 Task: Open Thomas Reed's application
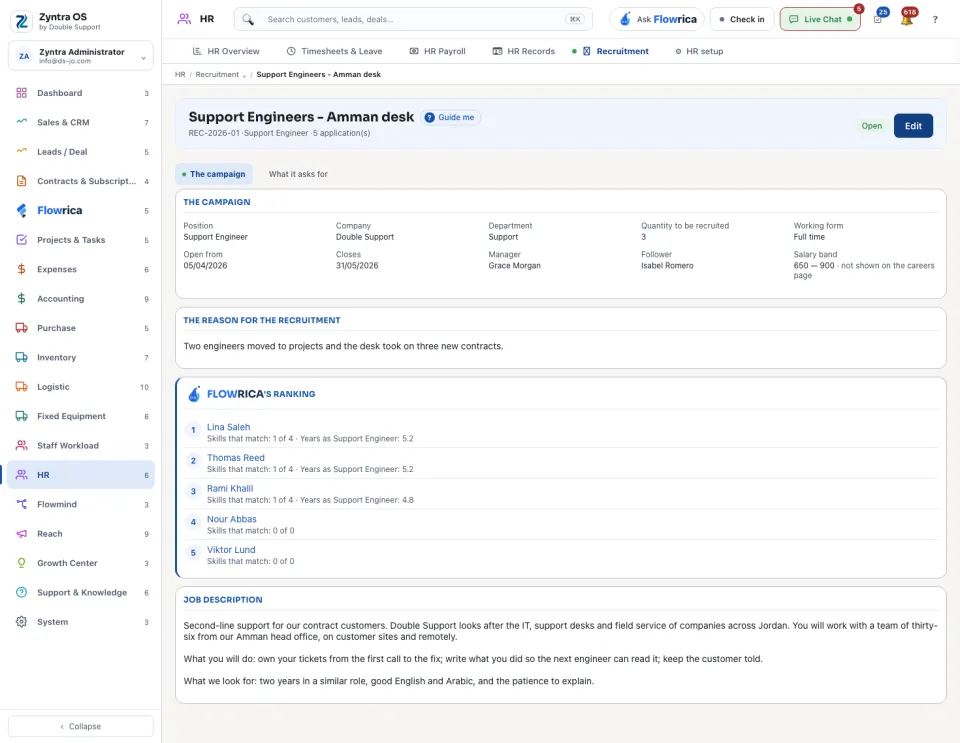click(236, 458)
